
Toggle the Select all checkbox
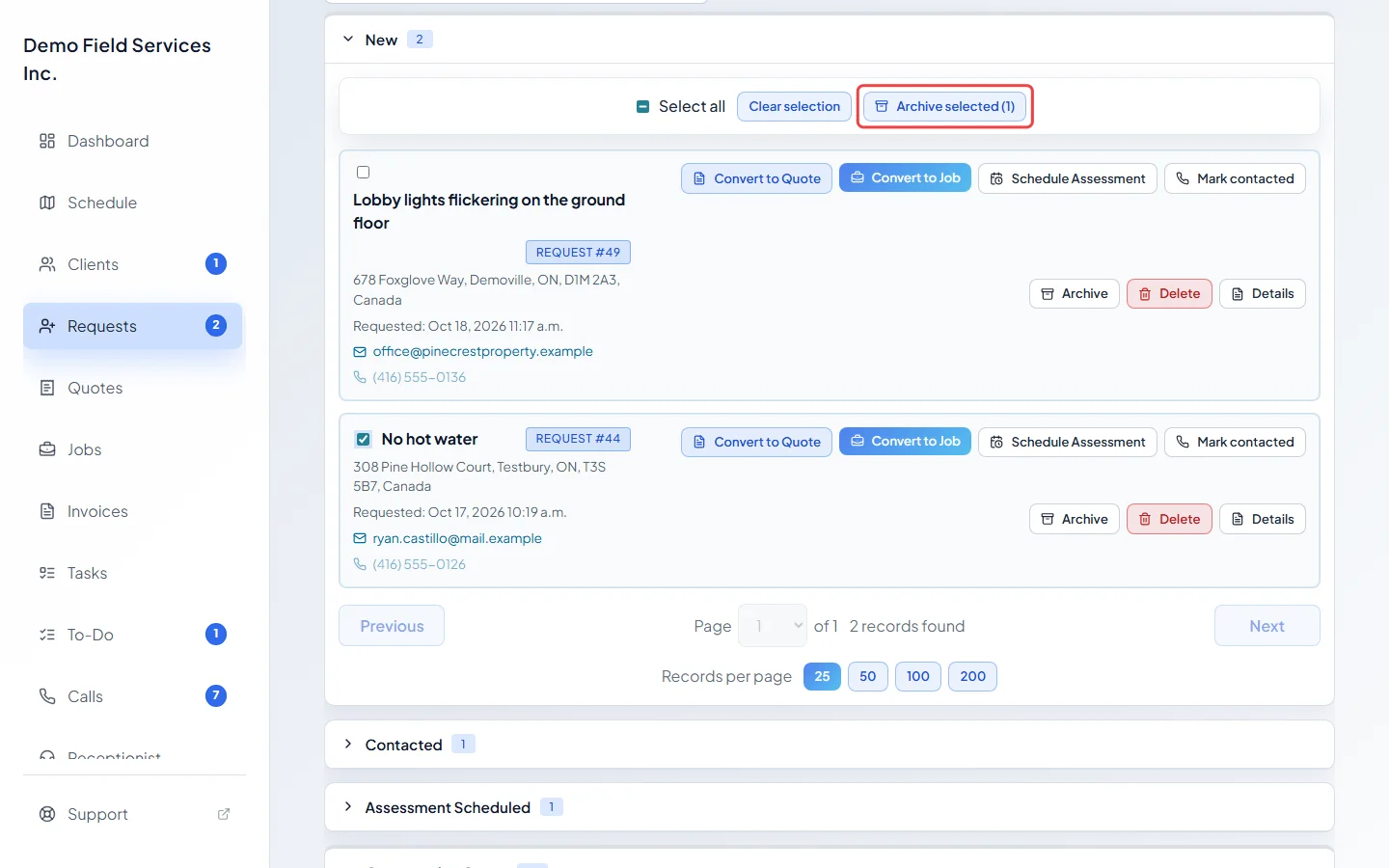click(643, 107)
